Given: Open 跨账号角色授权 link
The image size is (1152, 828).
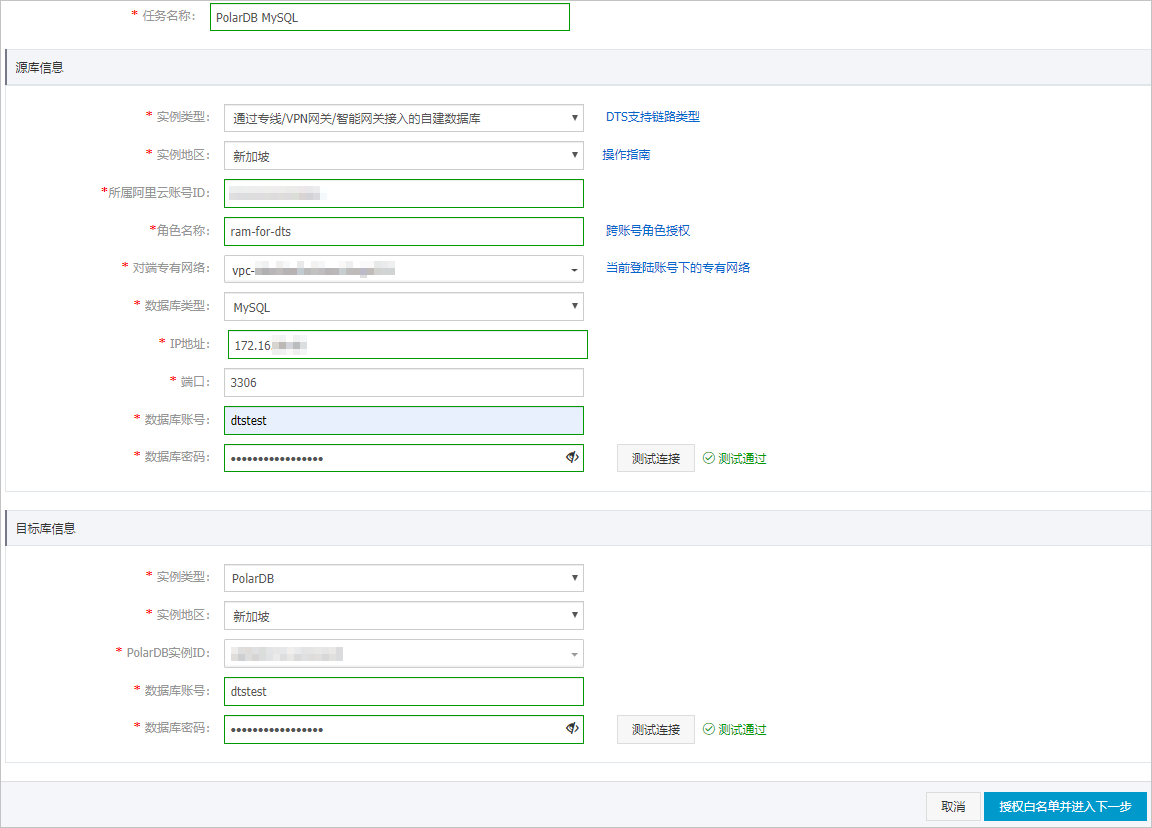Looking at the screenshot, I should (647, 231).
